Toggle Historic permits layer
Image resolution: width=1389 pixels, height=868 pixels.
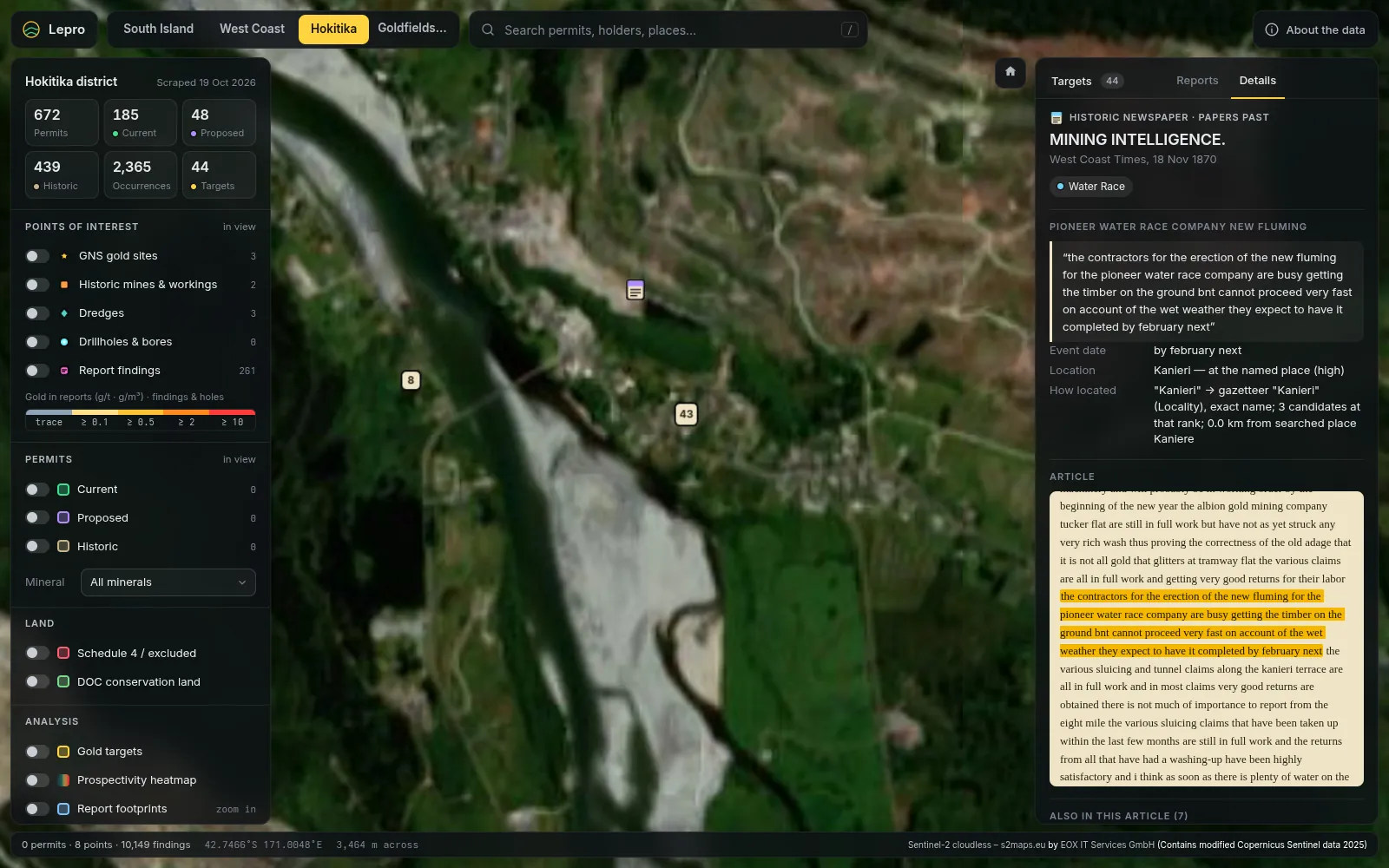[x=37, y=547]
